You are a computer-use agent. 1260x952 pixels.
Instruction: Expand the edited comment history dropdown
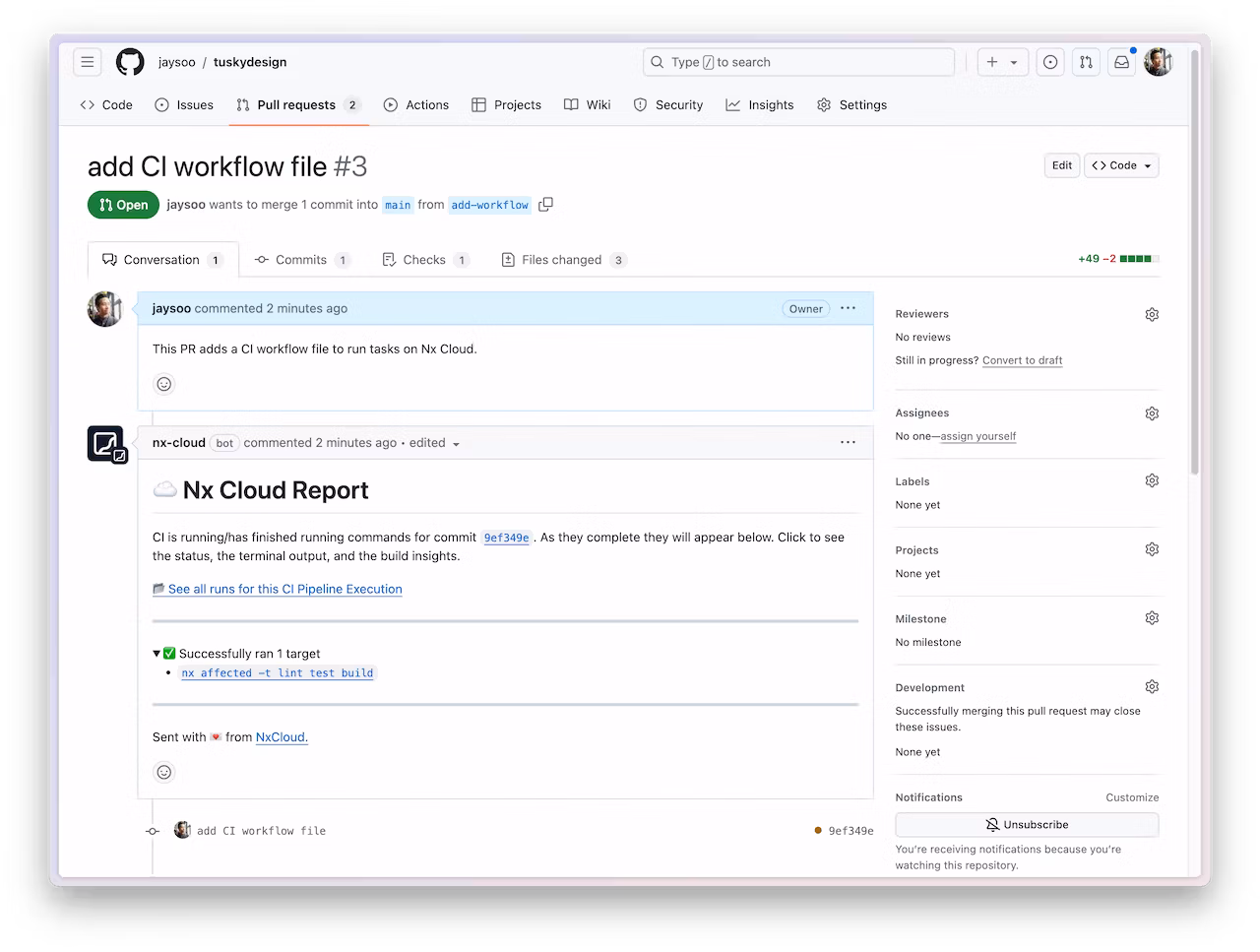click(455, 443)
